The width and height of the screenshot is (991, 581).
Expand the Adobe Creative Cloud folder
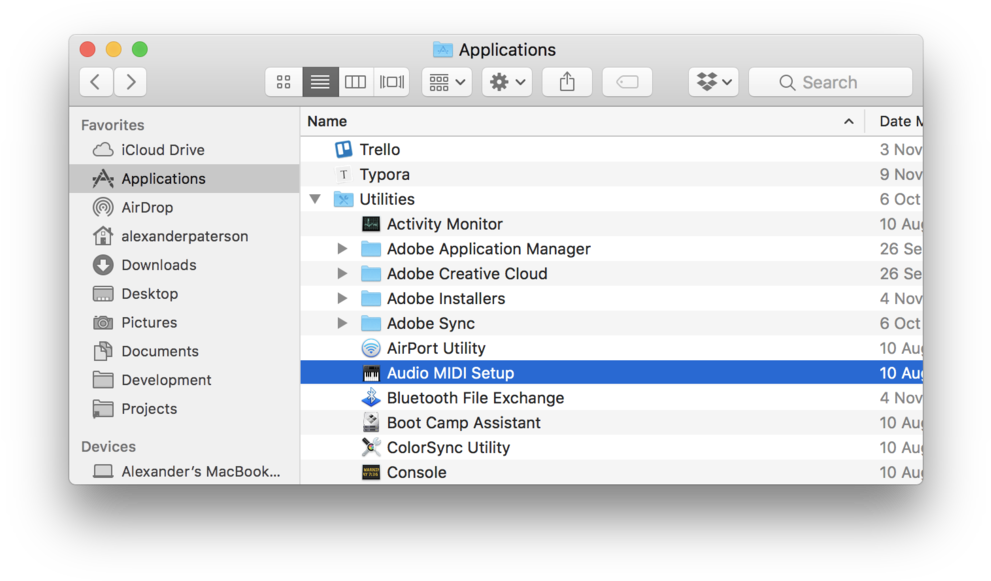coord(342,274)
